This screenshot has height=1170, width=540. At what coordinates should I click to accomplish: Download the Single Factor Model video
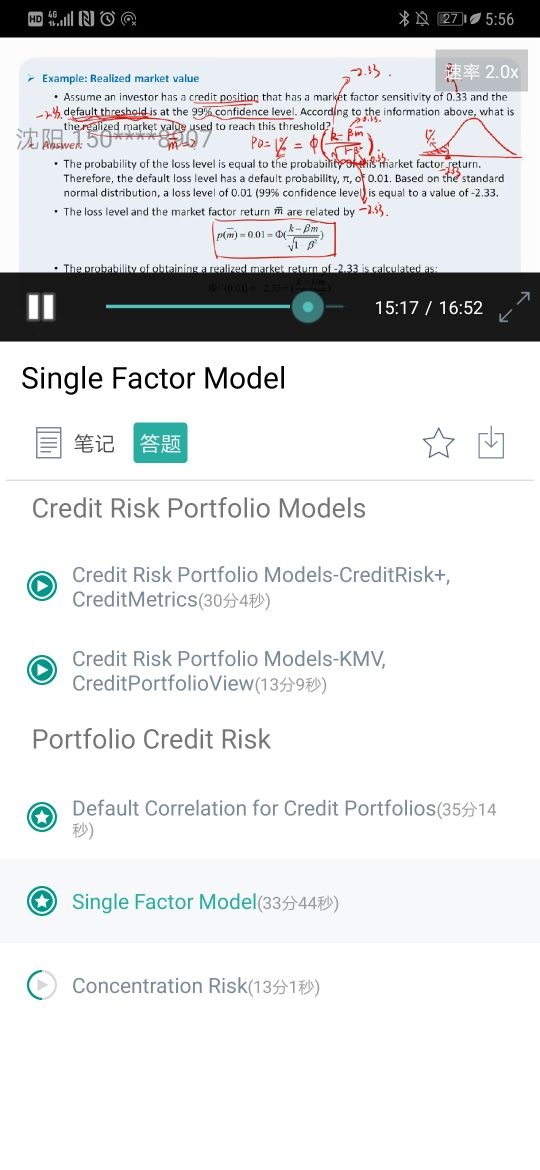click(x=491, y=443)
